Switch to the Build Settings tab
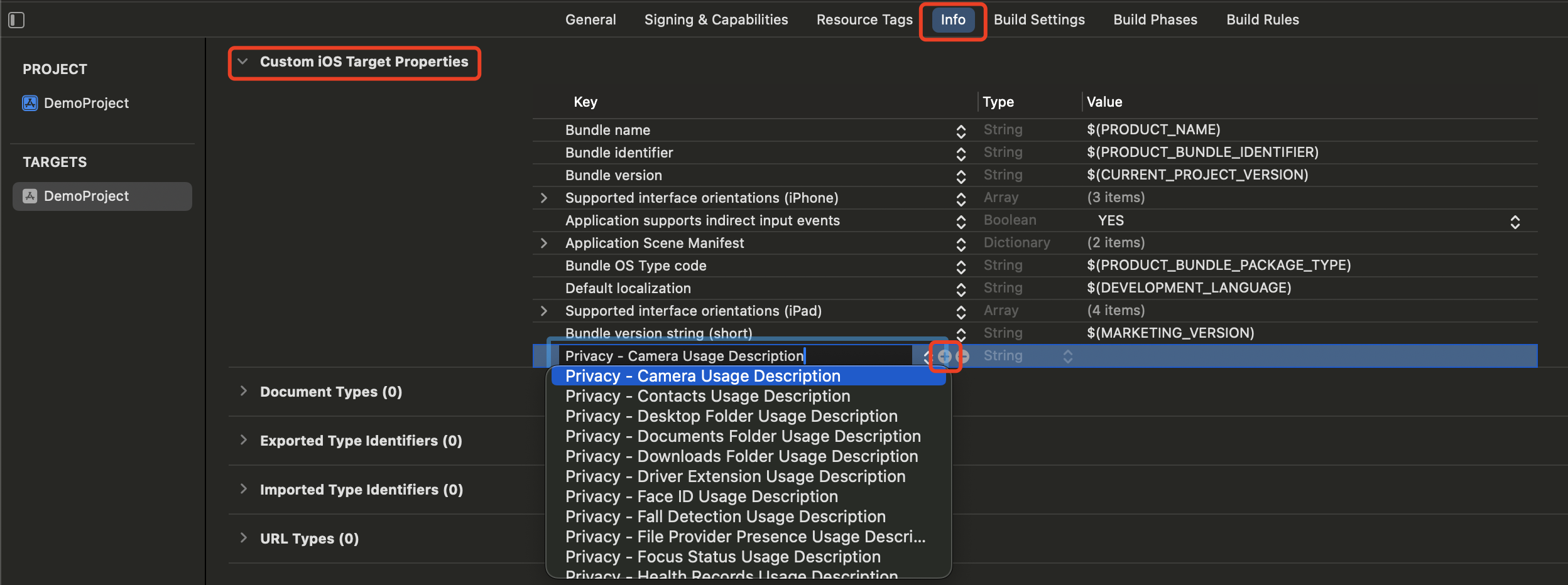The width and height of the screenshot is (1568, 585). (x=1039, y=19)
